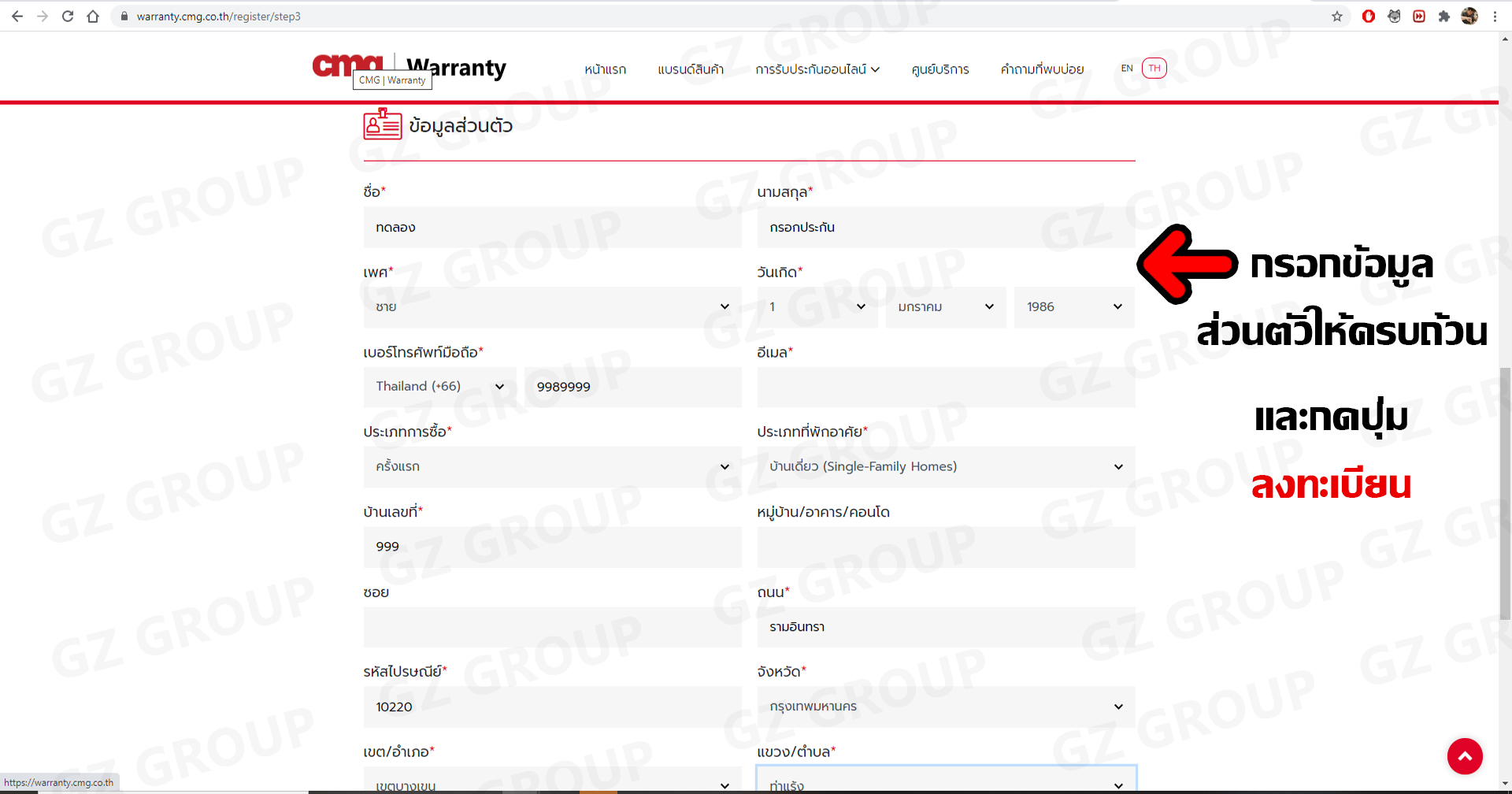
Task: Open the Chrome three-dot menu
Action: pyautogui.click(x=1495, y=17)
